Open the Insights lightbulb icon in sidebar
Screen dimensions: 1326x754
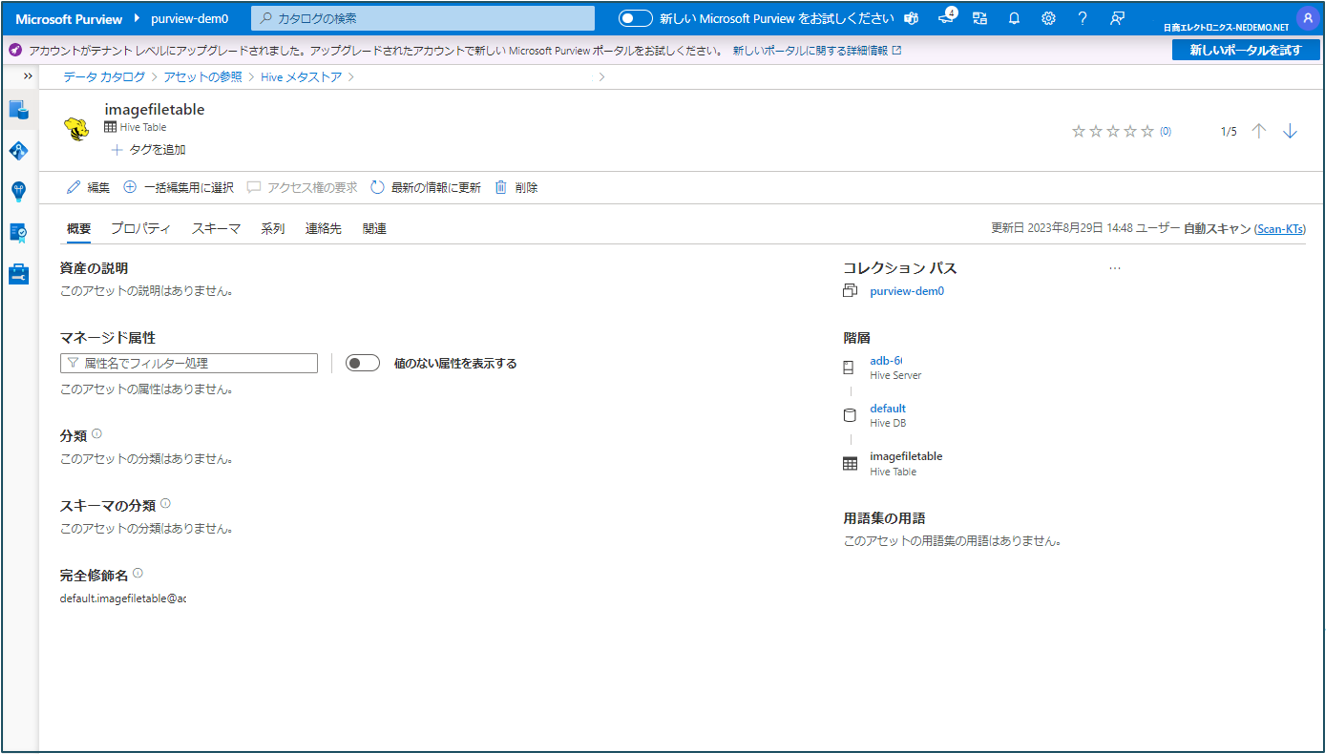tap(18, 192)
